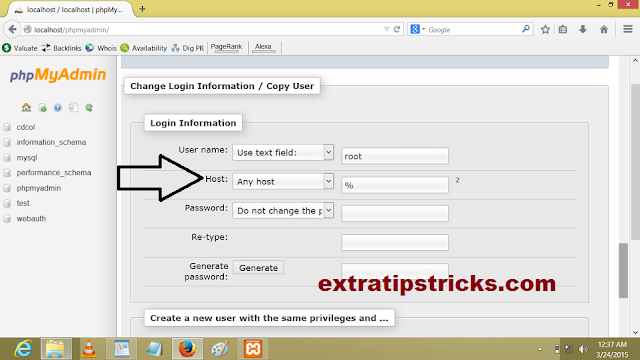Click the User name text field containing root

pos(395,156)
